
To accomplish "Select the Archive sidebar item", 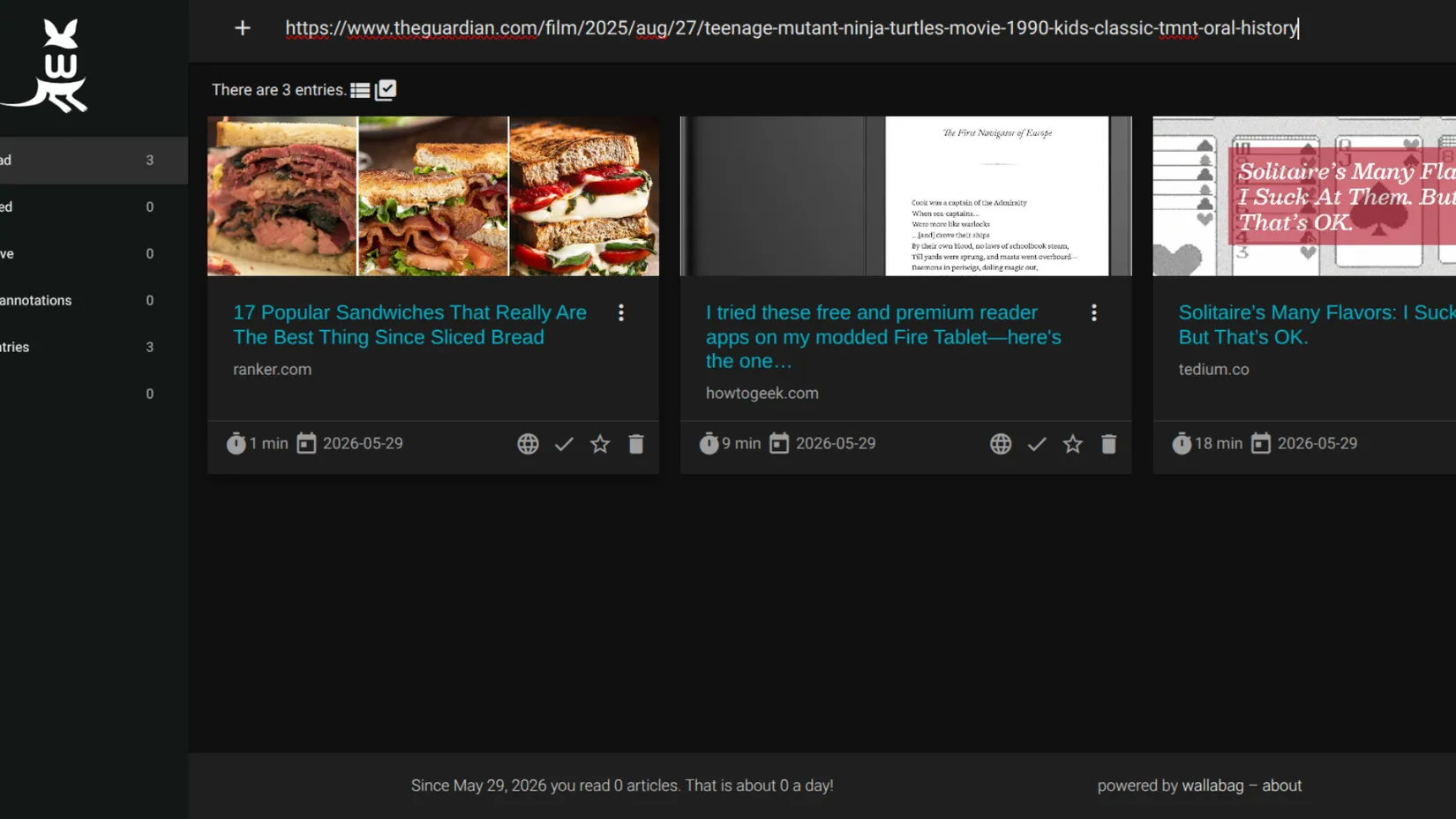I will click(x=94, y=253).
